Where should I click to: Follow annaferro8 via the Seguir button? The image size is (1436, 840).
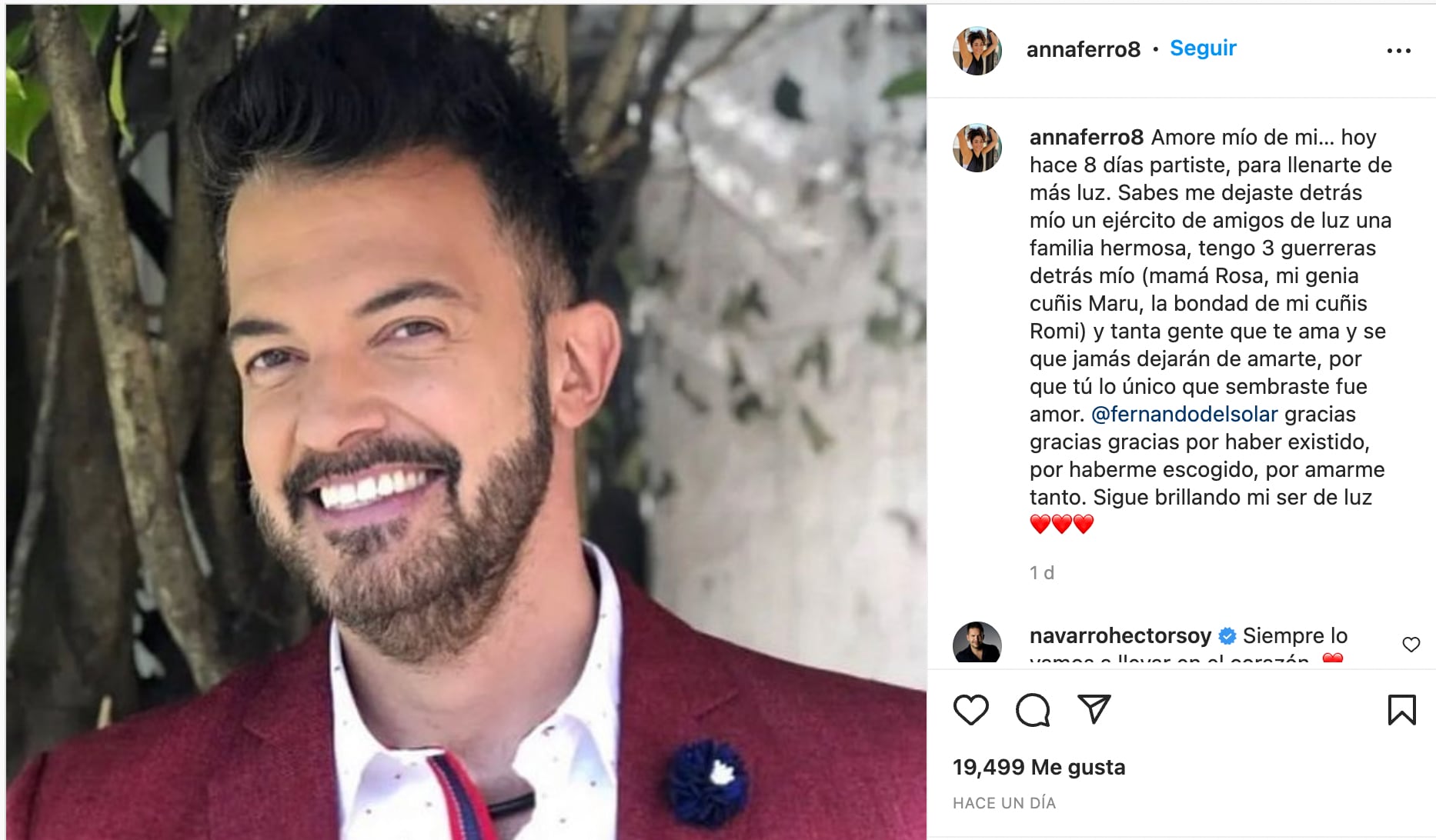[1203, 48]
